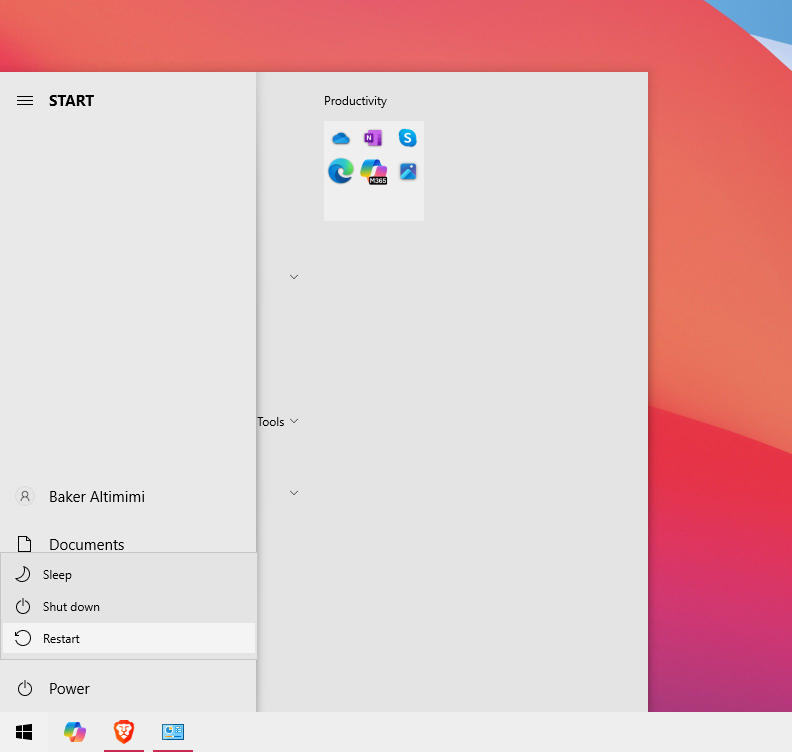Select Sleep from the power menu
Screen dimensions: 792x752
pyautogui.click(x=57, y=575)
